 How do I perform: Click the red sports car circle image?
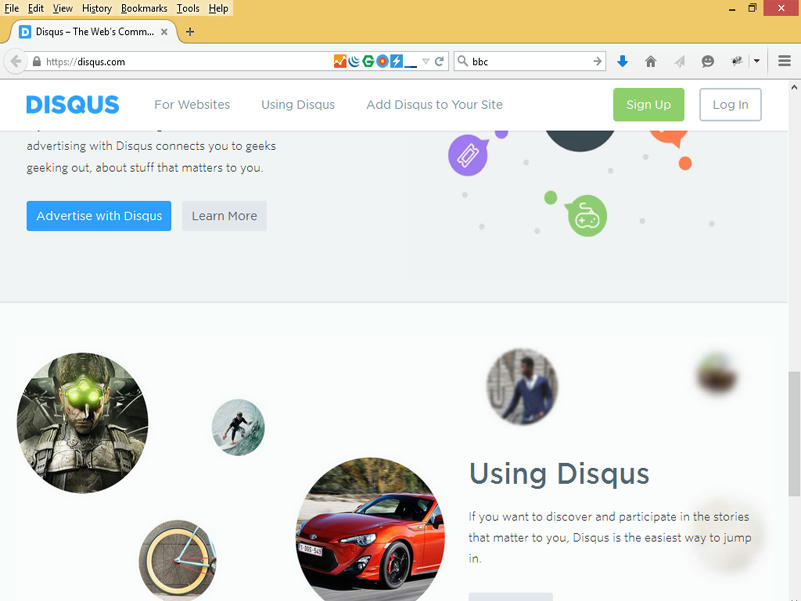(x=370, y=529)
